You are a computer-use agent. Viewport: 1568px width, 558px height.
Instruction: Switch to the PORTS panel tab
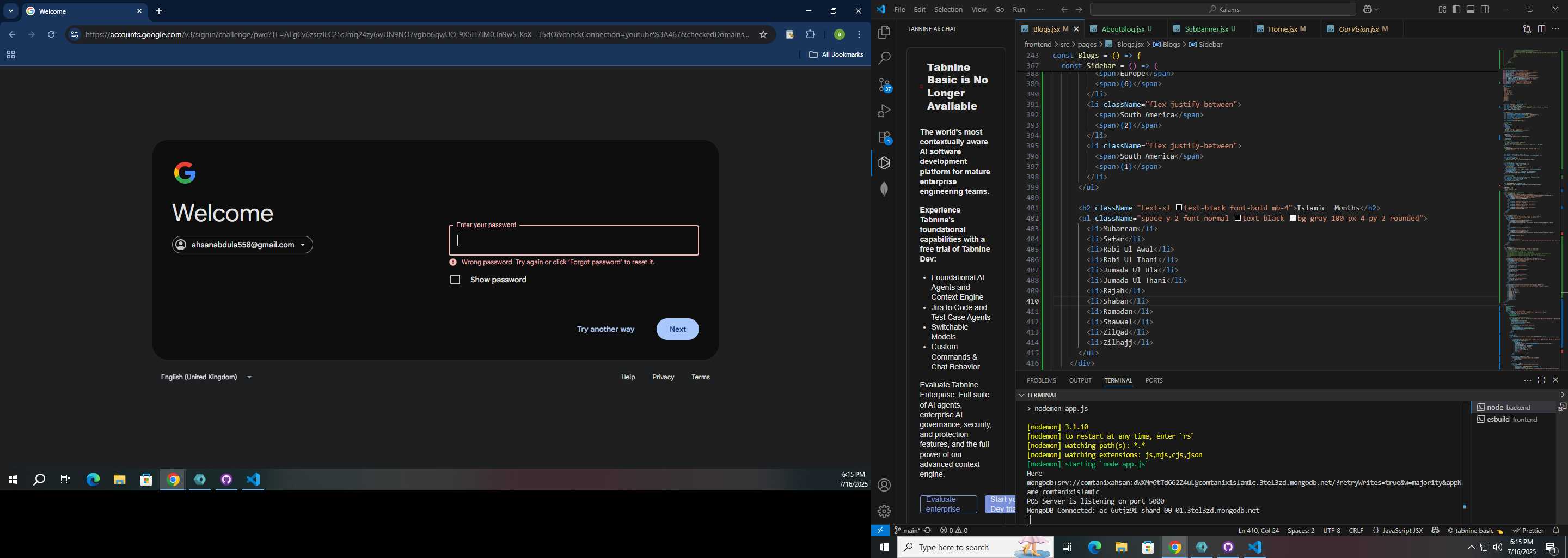pyautogui.click(x=1154, y=380)
